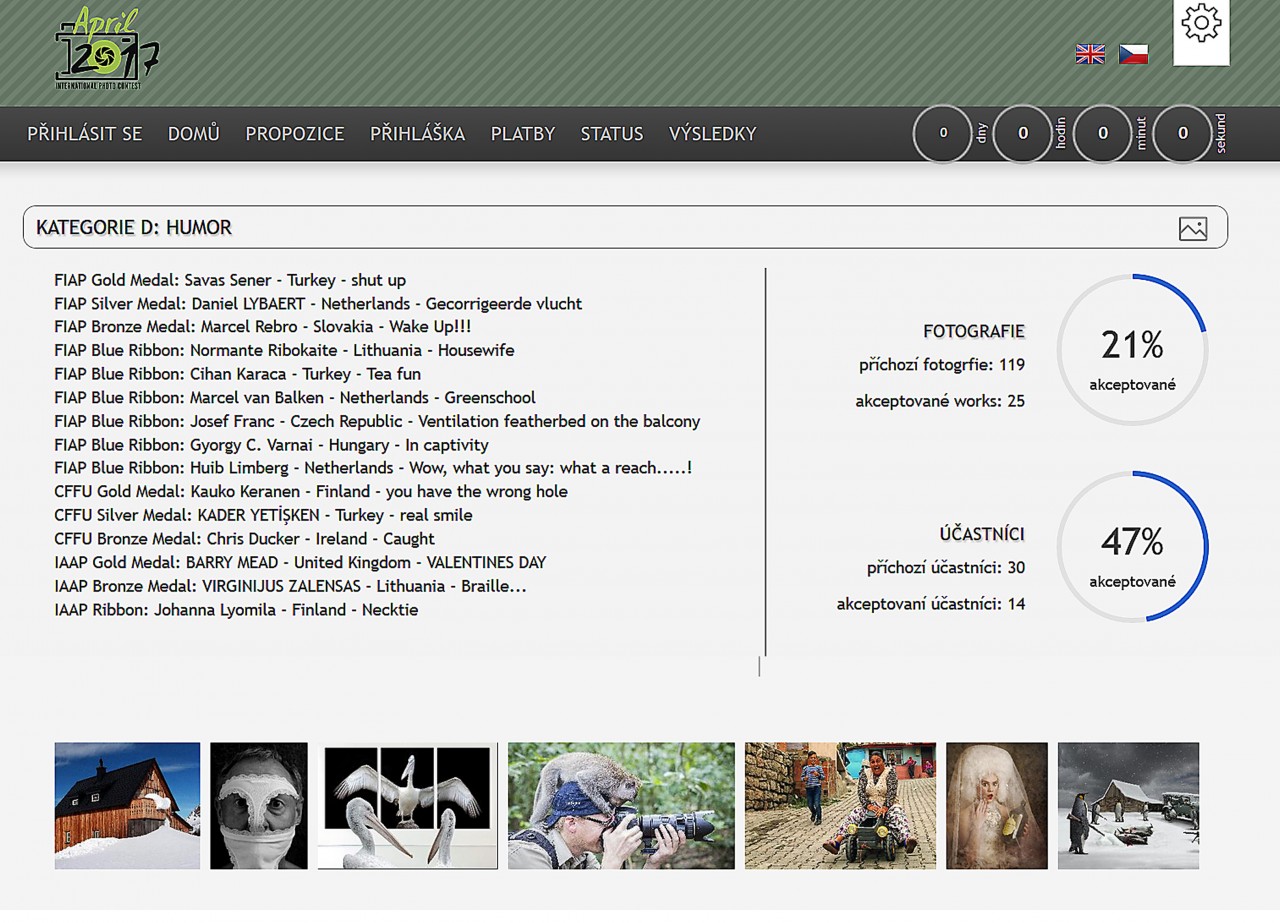Click the days countdown circle
Viewport: 1280px width, 923px height.
[x=942, y=133]
